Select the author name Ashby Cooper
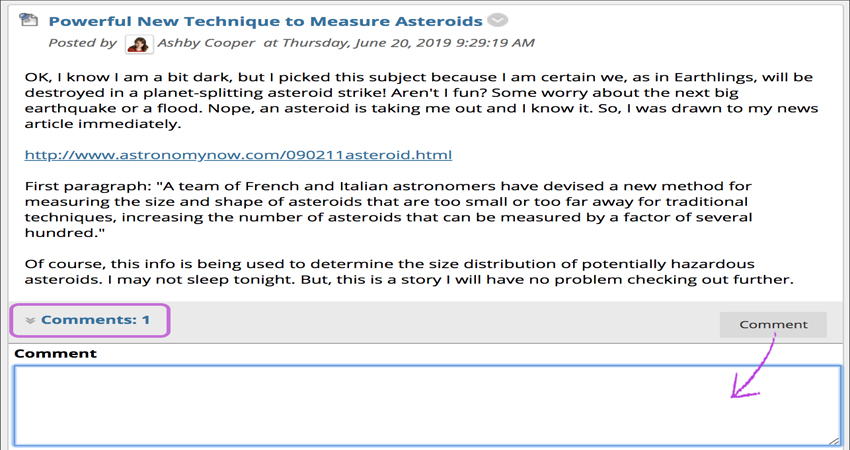850x450 pixels. (206, 43)
